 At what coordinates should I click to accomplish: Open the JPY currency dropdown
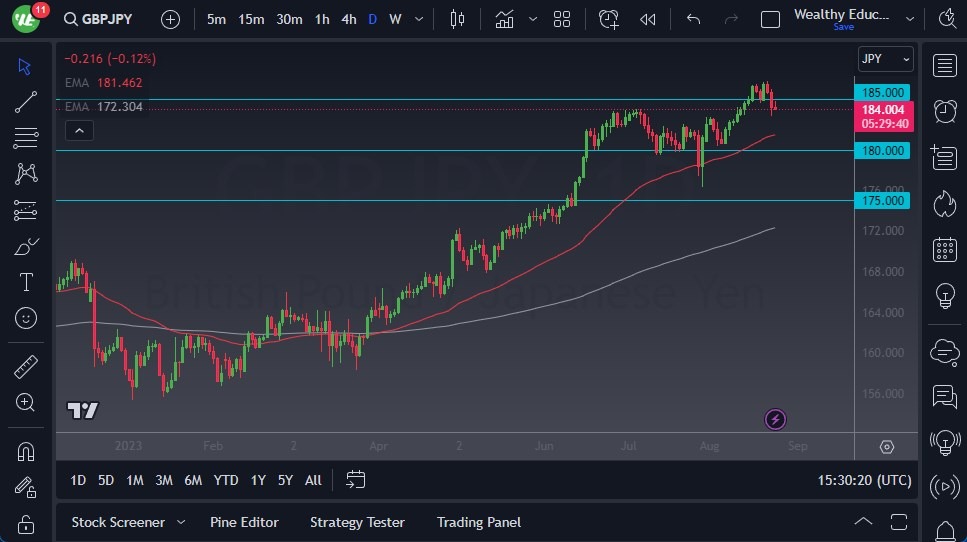point(886,59)
